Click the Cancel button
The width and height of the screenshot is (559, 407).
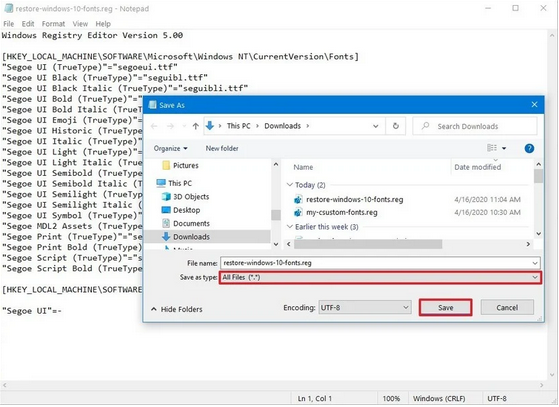click(507, 308)
